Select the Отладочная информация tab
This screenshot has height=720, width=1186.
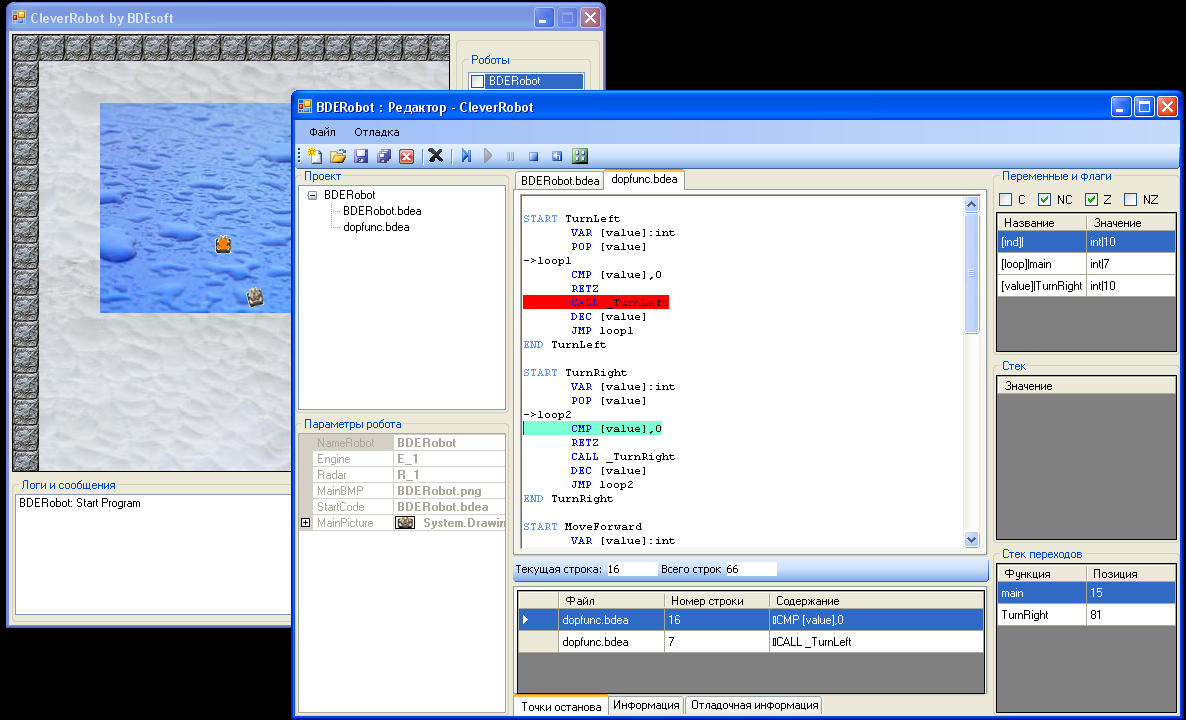pos(754,705)
